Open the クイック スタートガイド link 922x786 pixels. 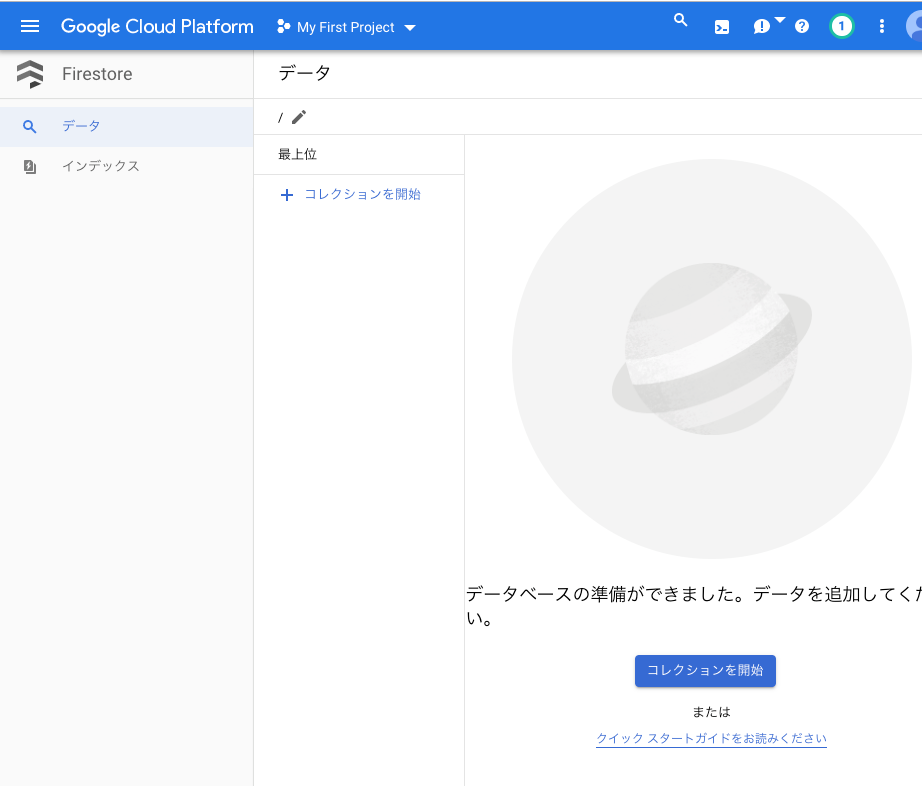click(711, 738)
